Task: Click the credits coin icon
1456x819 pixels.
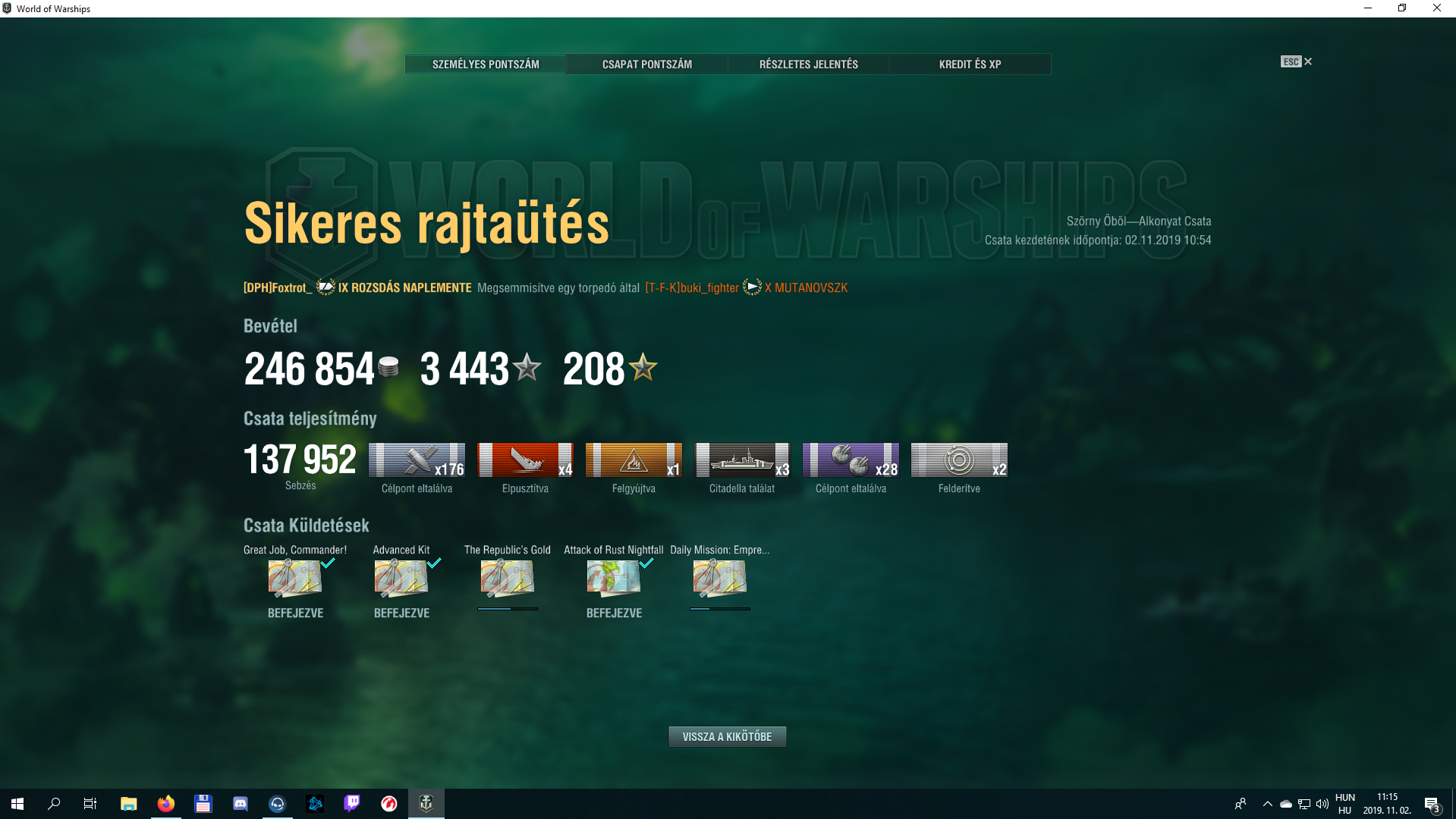Action: pos(388,367)
